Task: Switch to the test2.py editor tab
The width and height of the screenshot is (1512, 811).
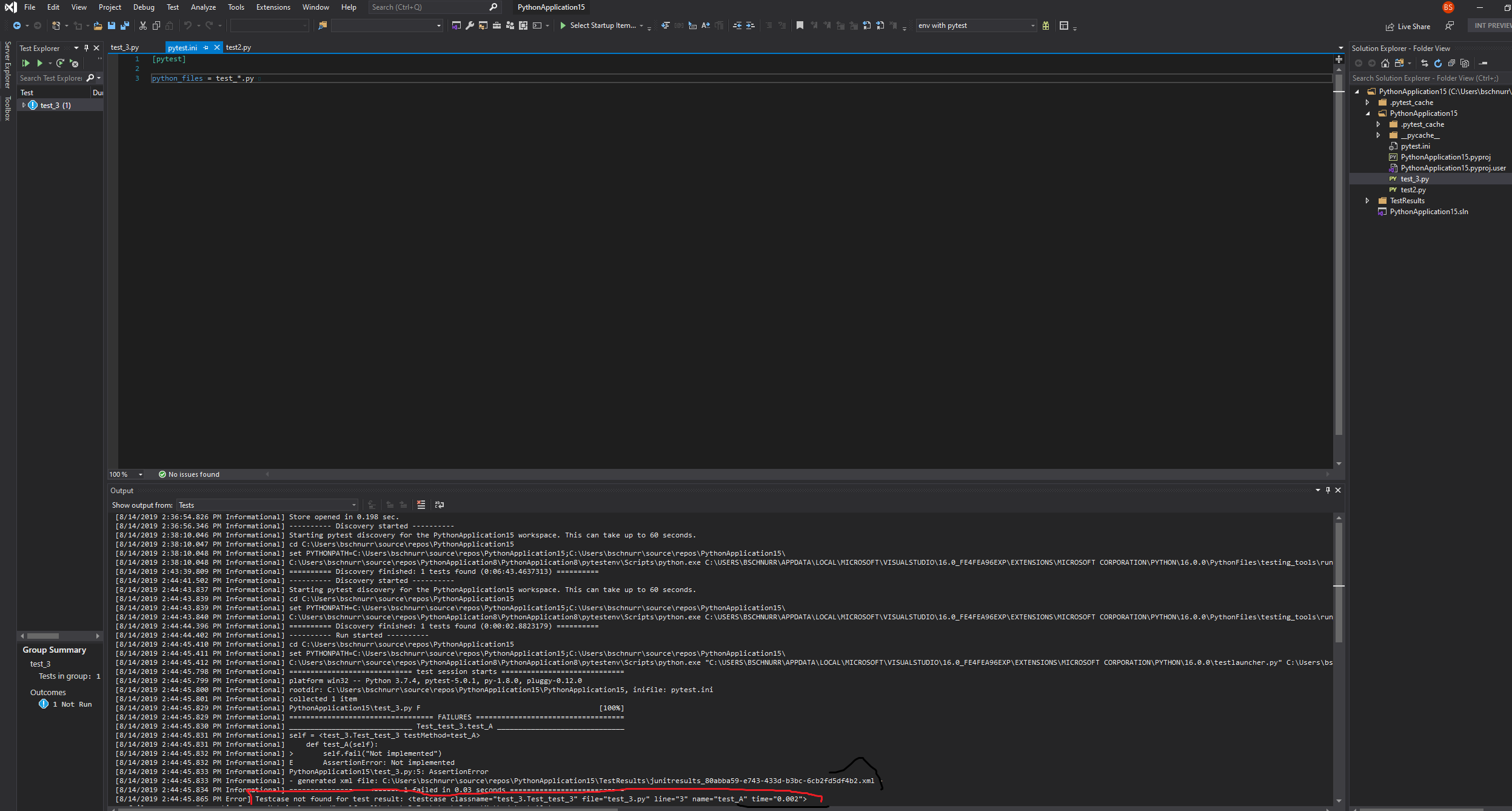Action: click(x=238, y=47)
